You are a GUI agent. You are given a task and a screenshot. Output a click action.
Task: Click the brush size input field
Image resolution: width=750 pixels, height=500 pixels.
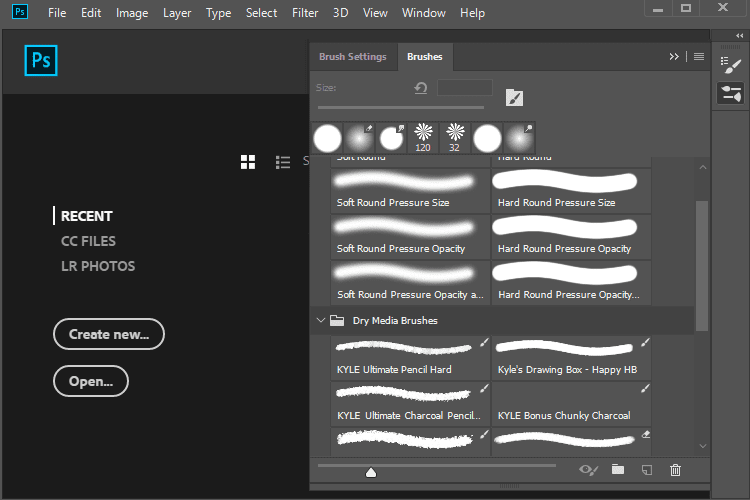pyautogui.click(x=465, y=88)
